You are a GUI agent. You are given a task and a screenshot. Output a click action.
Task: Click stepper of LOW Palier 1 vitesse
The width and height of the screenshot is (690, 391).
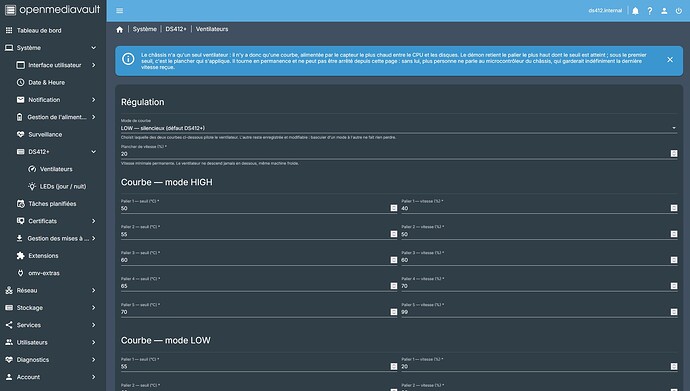click(x=674, y=366)
